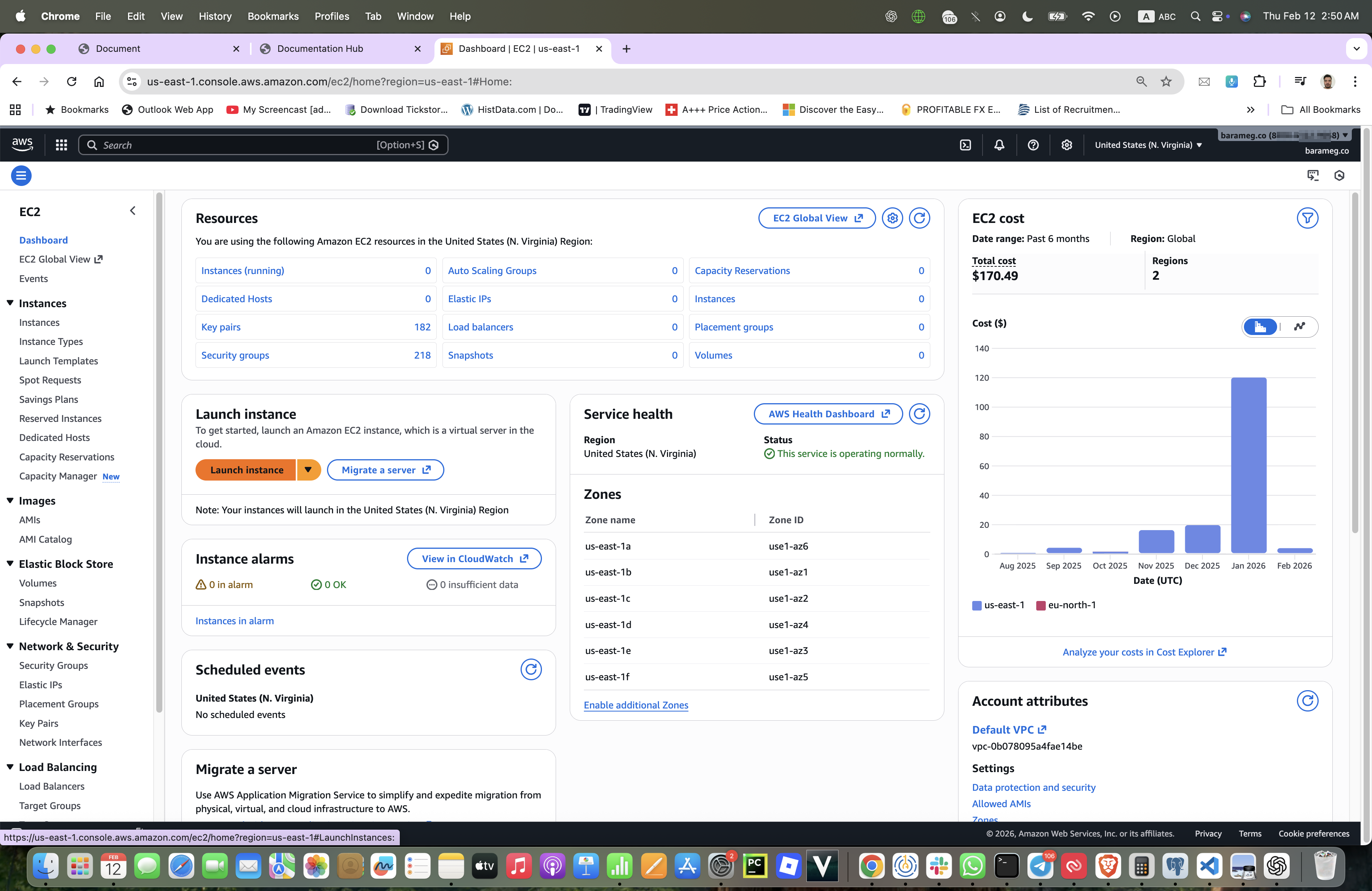Toggle us-east-1 legend series in cost chart
The height and width of the screenshot is (891, 1372).
click(x=998, y=605)
